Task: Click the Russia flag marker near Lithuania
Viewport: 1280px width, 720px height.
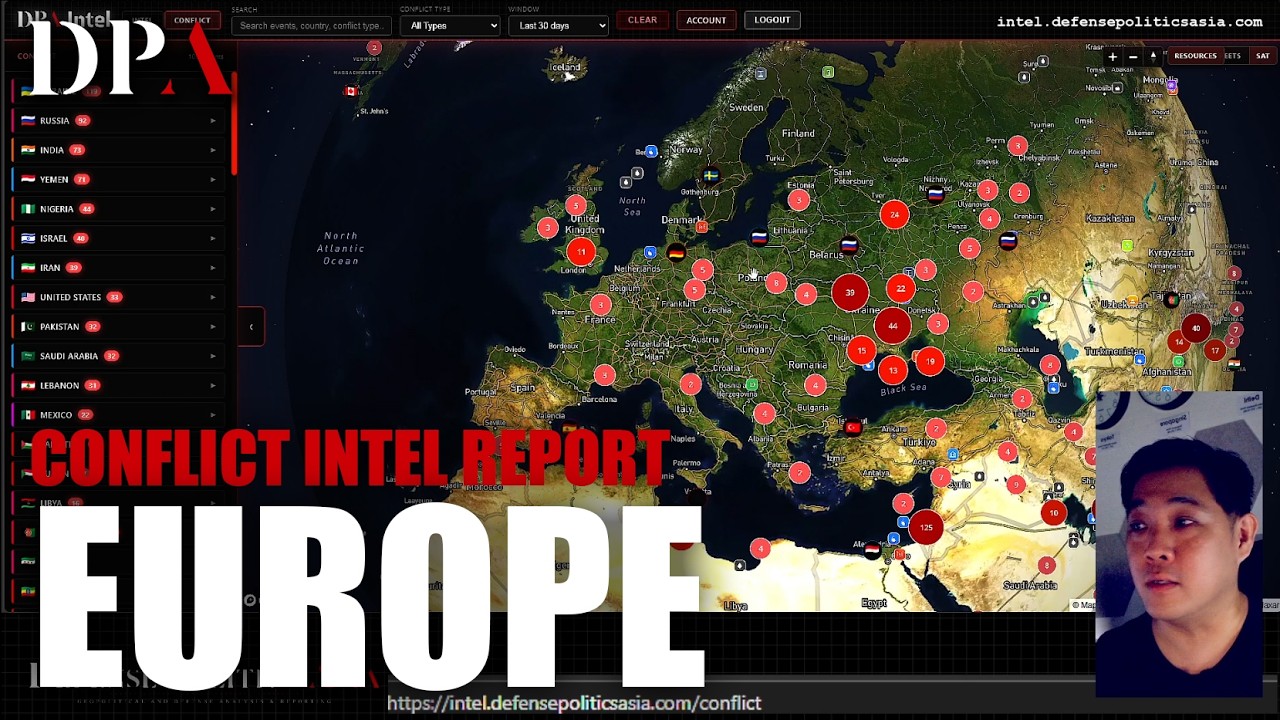Action: pyautogui.click(x=759, y=238)
